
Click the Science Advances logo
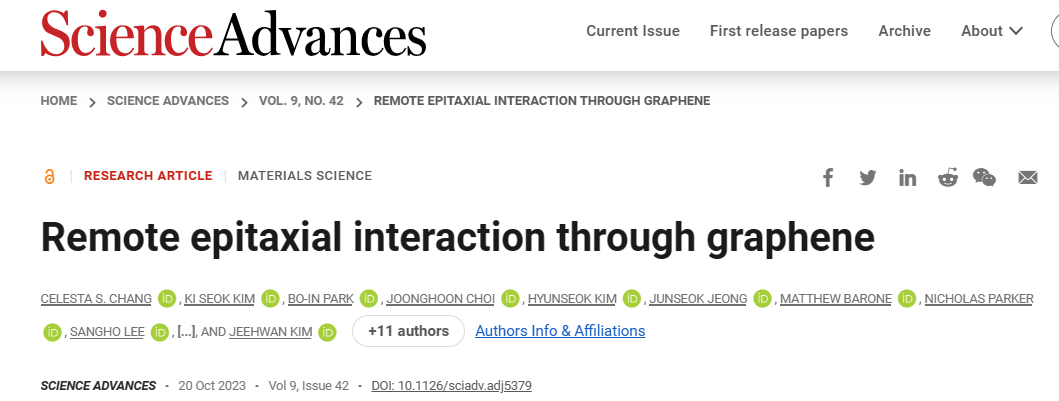(x=233, y=33)
